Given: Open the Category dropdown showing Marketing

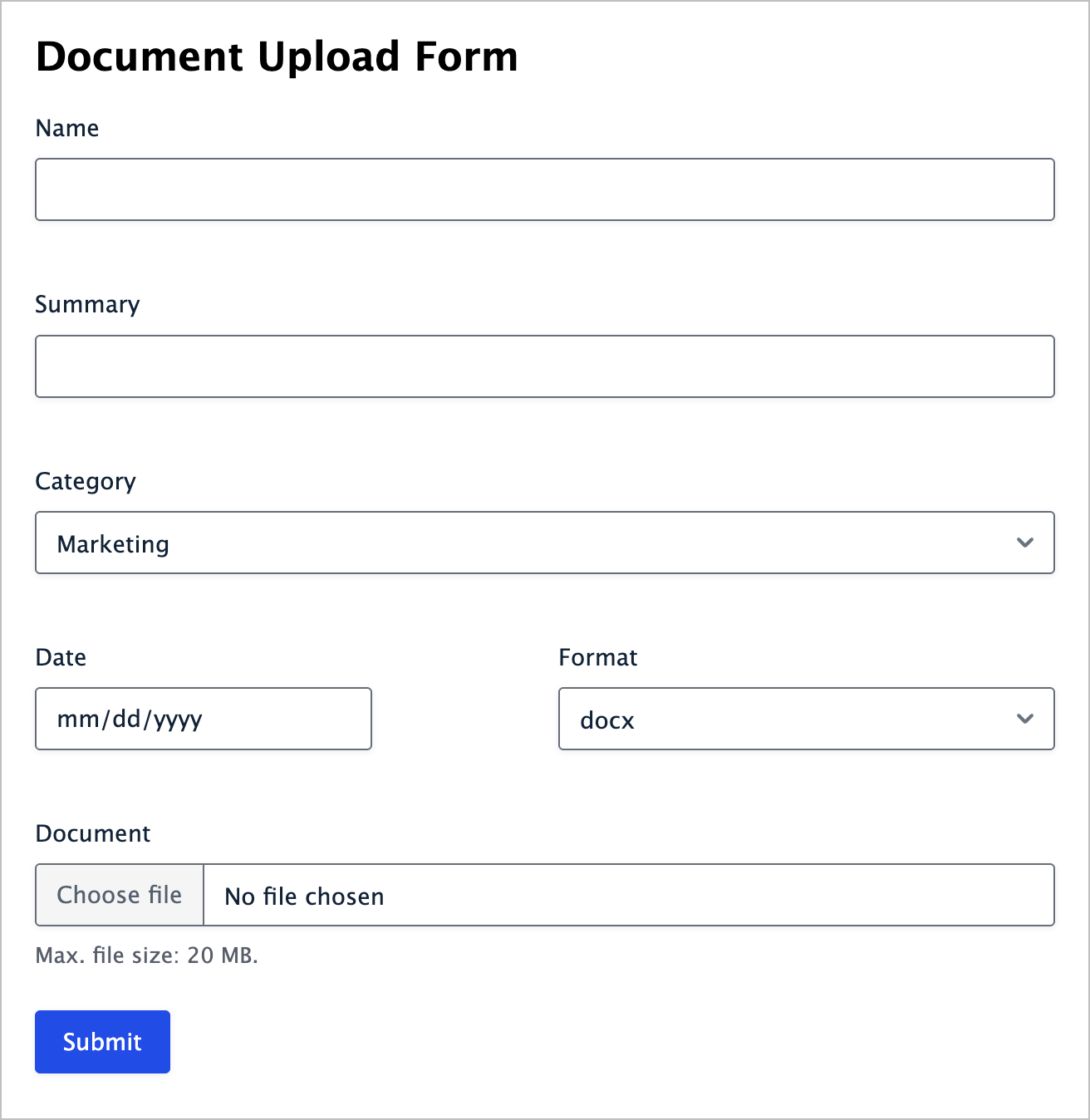Looking at the screenshot, I should pos(544,543).
